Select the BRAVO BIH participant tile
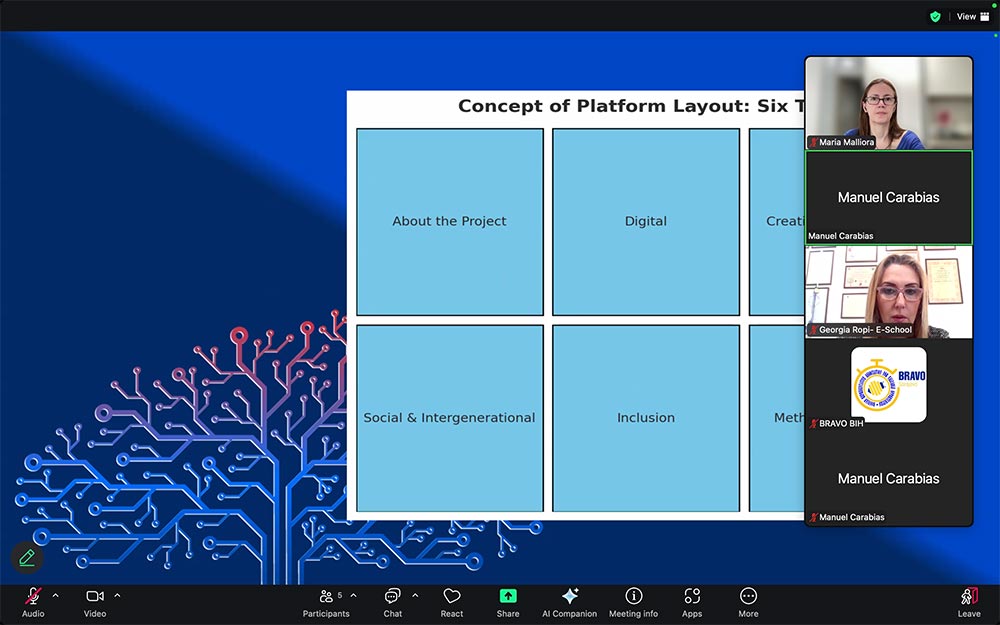1000x625 pixels. click(x=888, y=385)
